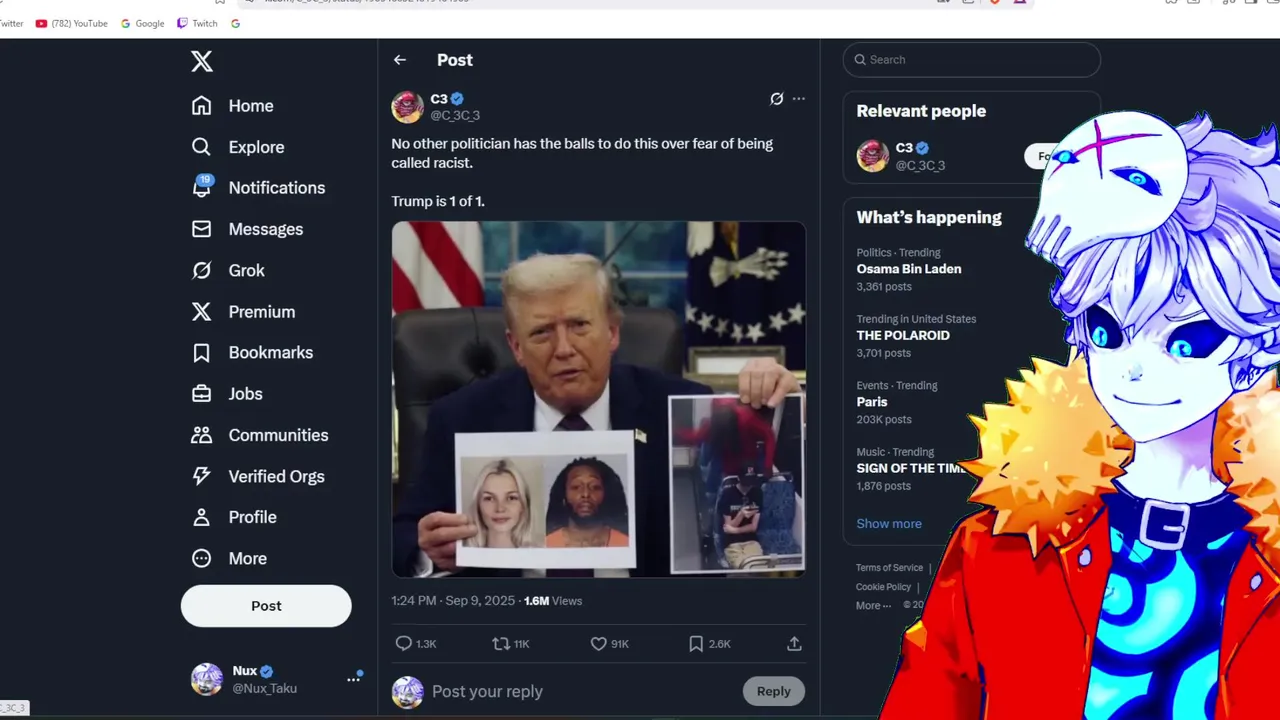Click the X logo icon
Viewport: 1280px width, 720px height.
(202, 61)
